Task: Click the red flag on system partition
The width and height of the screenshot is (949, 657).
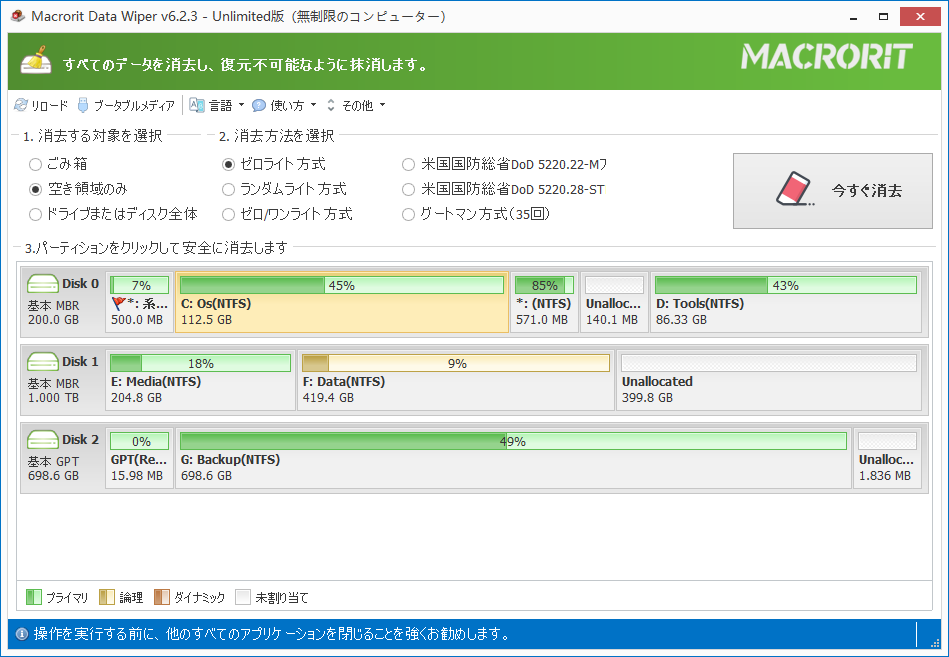Action: click(x=118, y=303)
